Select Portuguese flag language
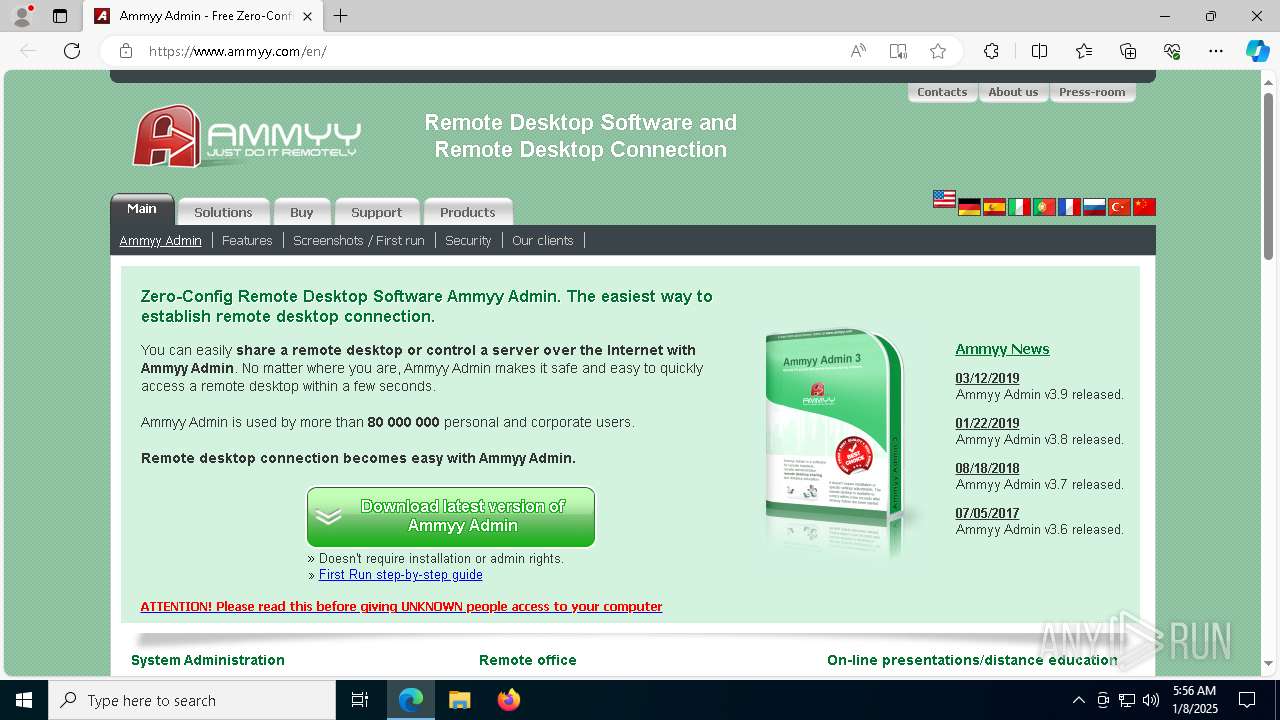The height and width of the screenshot is (720, 1280). pyautogui.click(x=1044, y=207)
